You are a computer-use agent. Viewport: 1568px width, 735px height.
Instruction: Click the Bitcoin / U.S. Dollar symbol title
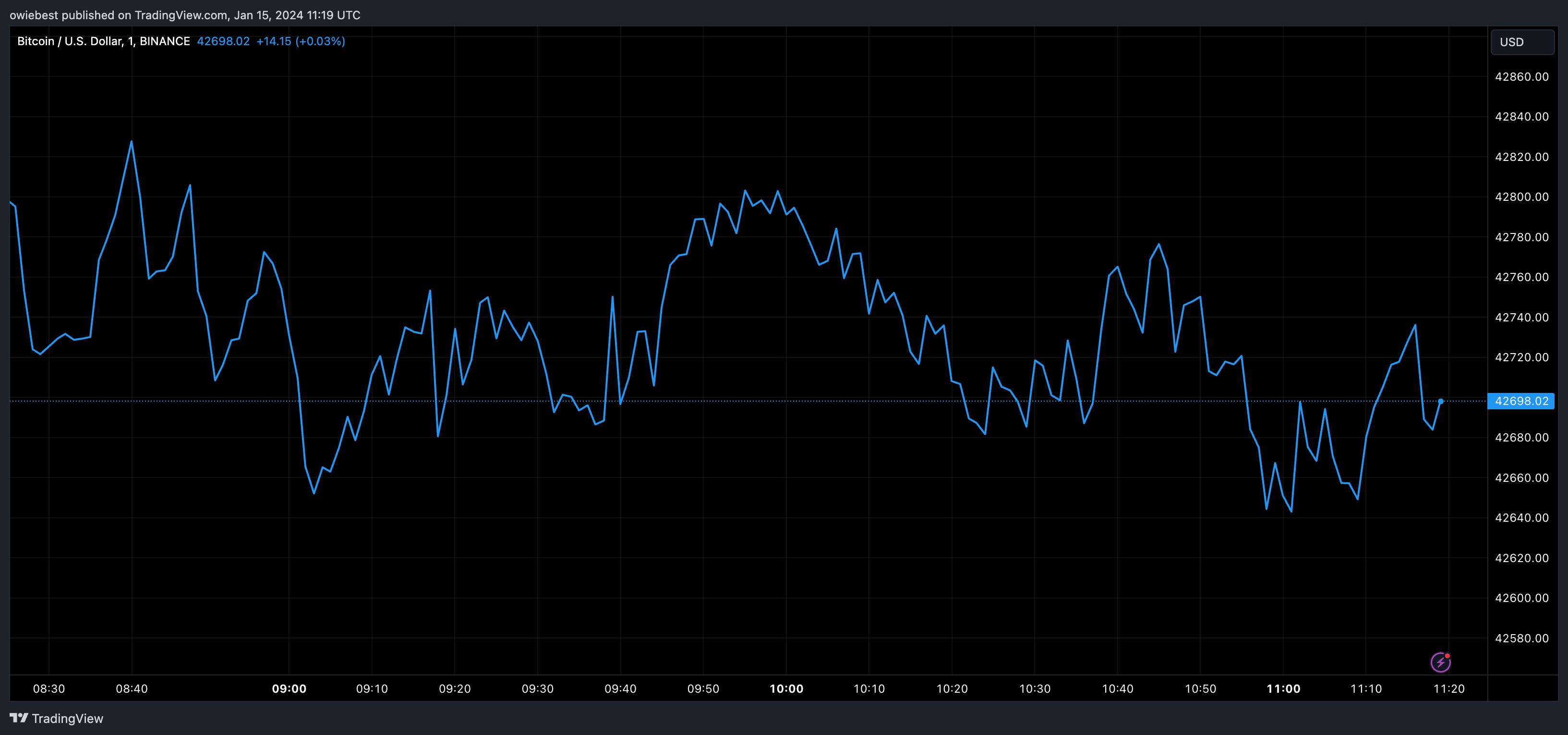(104, 41)
